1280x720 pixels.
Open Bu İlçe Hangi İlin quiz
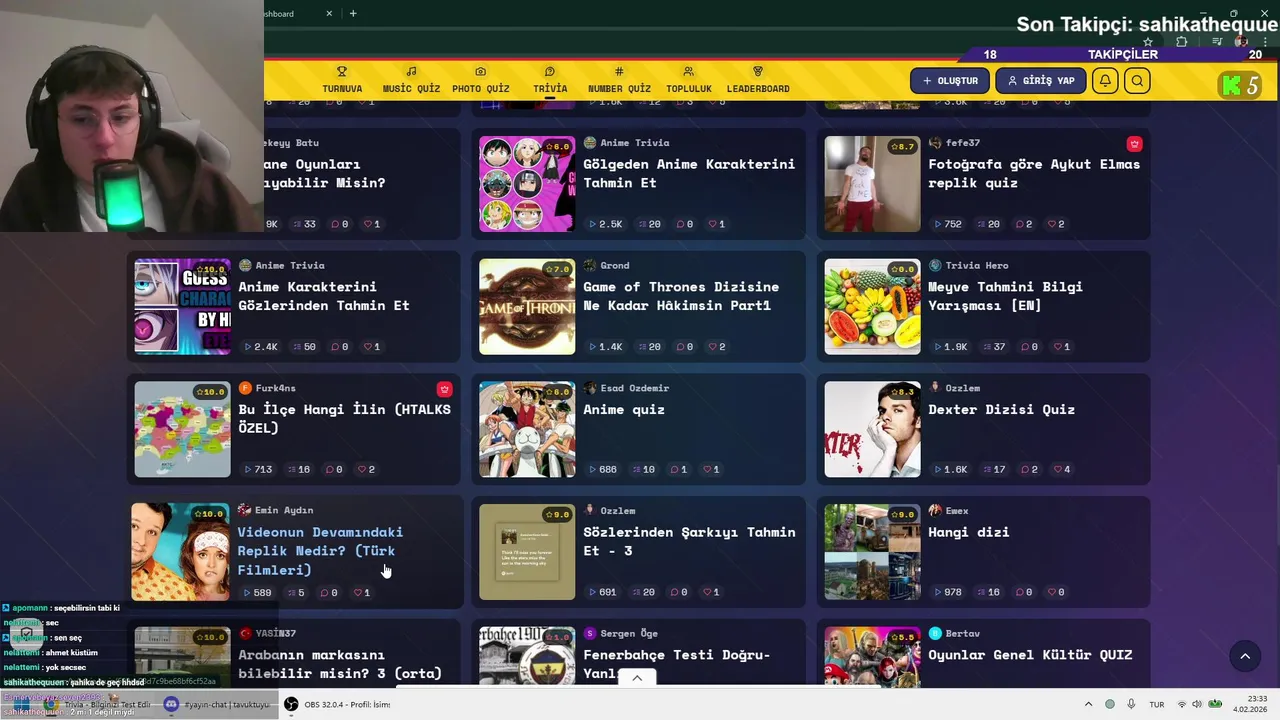click(x=344, y=418)
